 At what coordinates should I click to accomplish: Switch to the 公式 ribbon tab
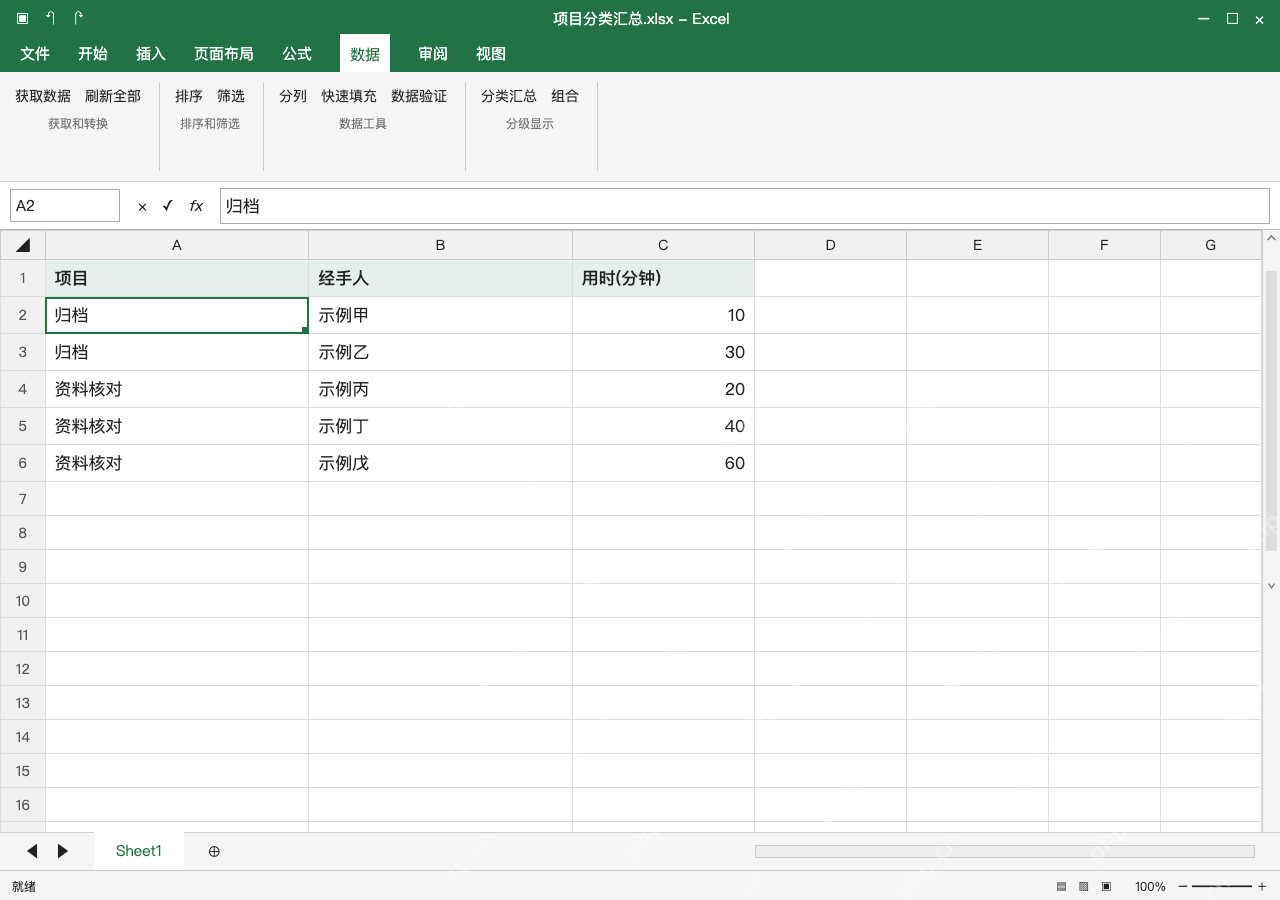[297, 54]
